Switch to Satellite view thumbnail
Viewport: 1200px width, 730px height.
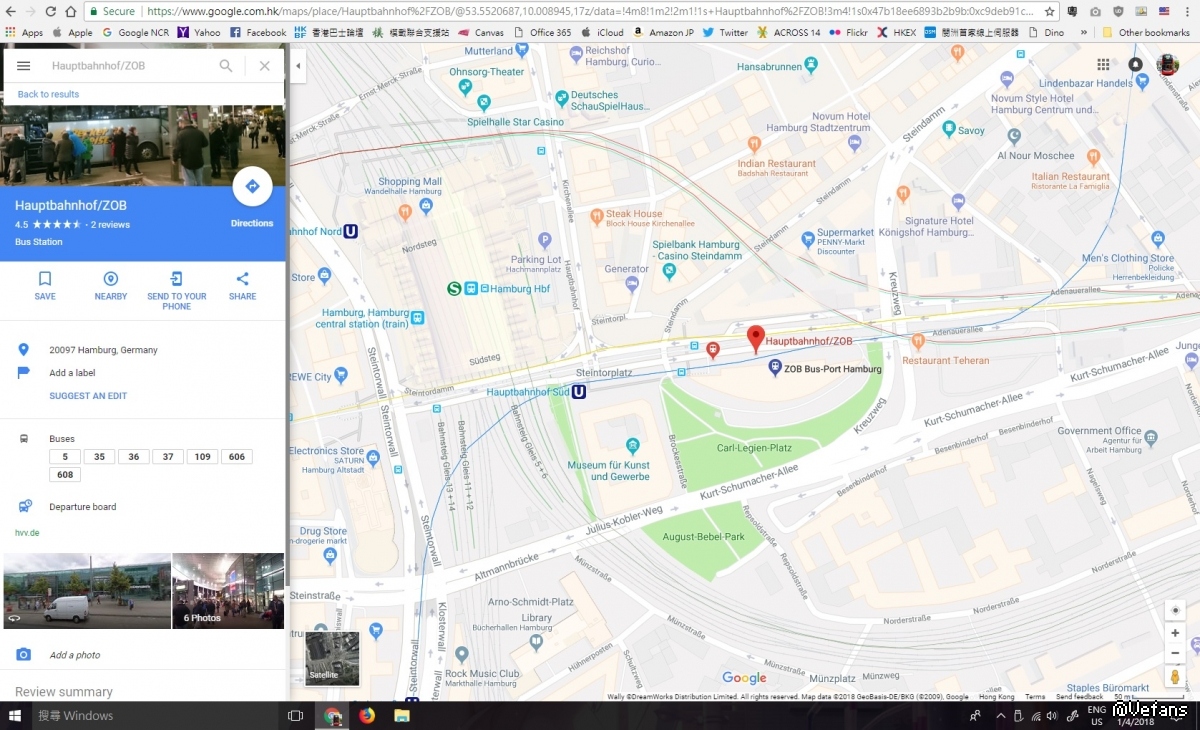tap(332, 658)
